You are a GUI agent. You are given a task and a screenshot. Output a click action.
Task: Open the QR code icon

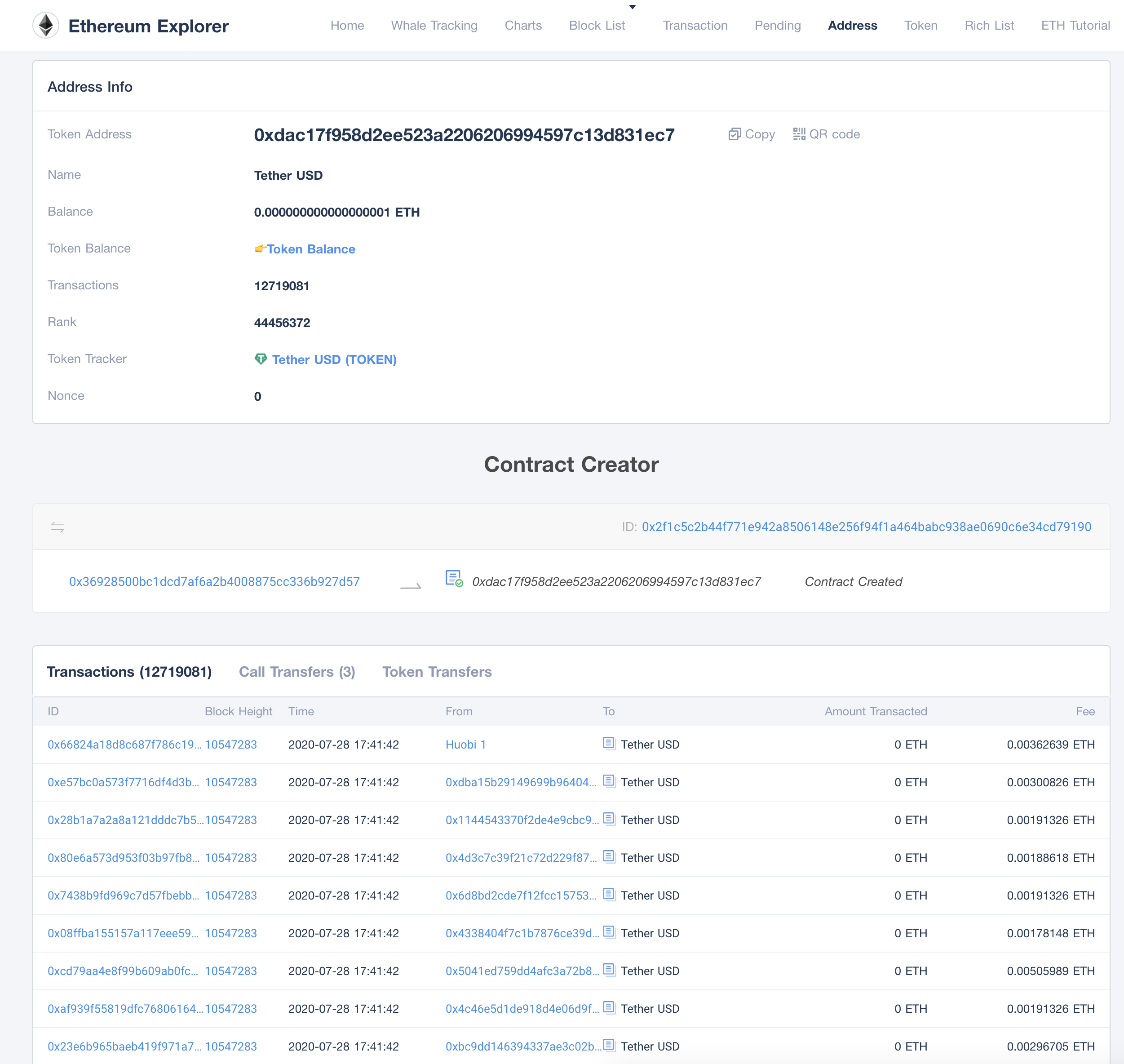click(799, 134)
